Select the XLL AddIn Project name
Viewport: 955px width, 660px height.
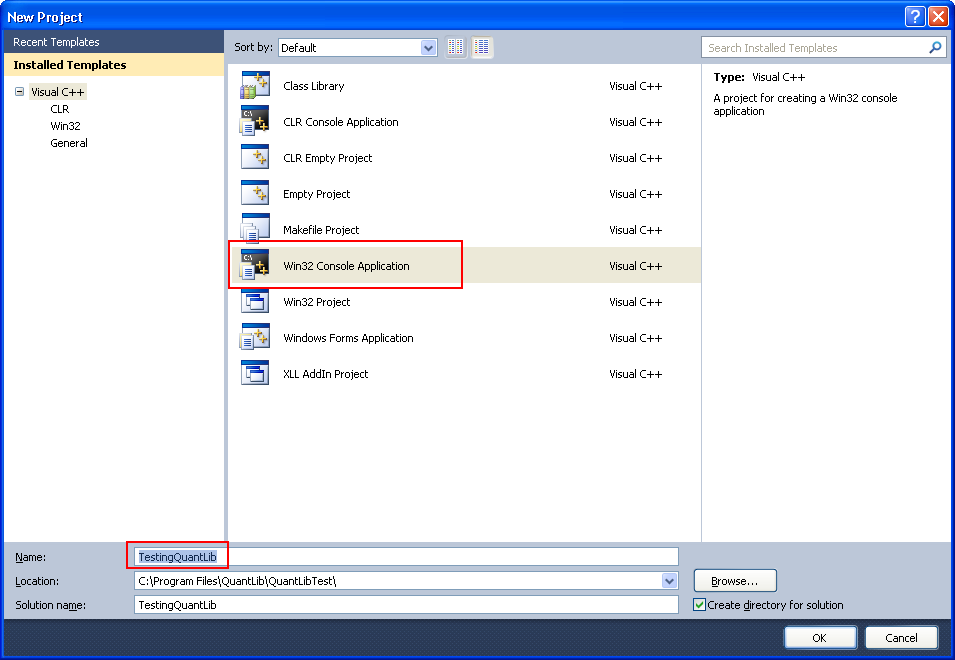[326, 373]
